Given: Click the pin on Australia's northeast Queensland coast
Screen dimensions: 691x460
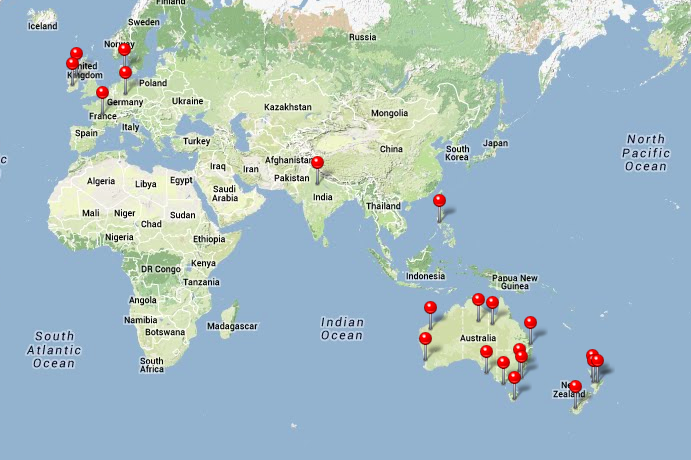Looking at the screenshot, I should (x=530, y=323).
